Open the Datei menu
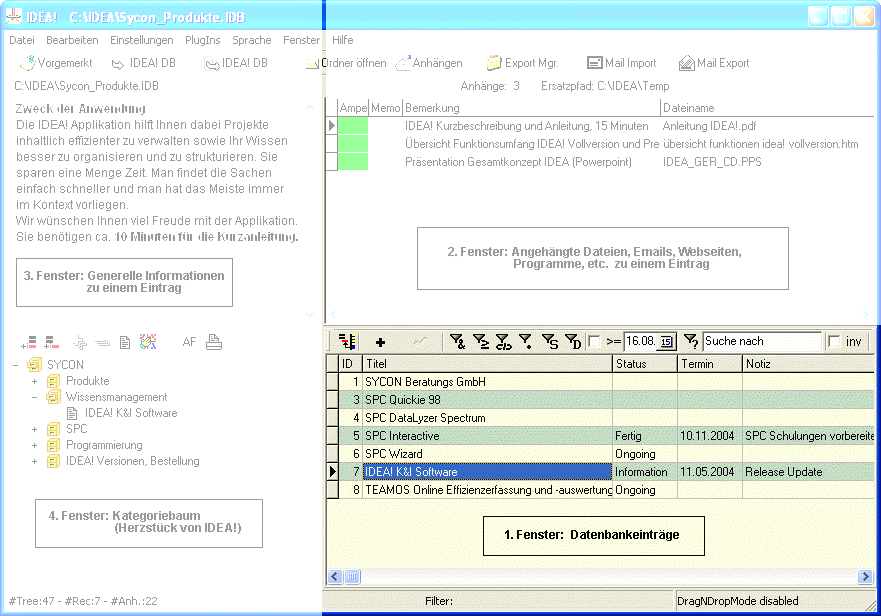Viewport: 881px width, 616px height. point(22,40)
